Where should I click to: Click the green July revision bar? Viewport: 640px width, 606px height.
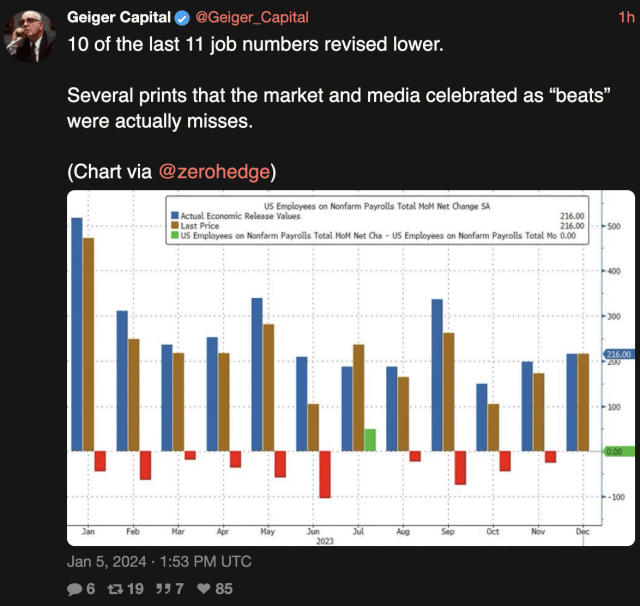(370, 440)
